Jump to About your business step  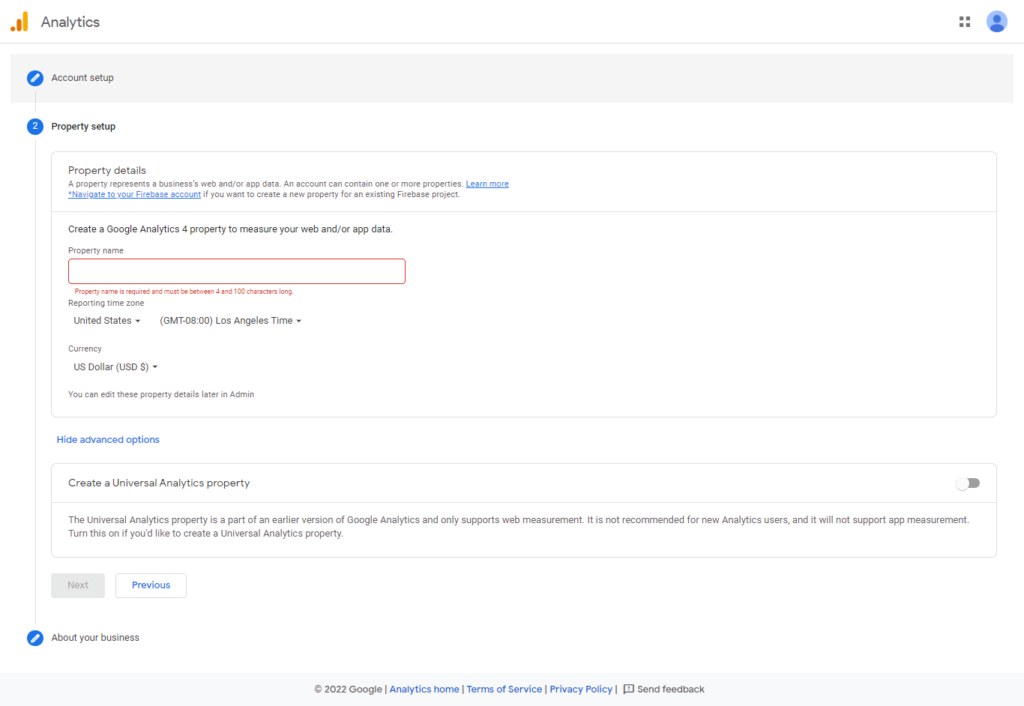[95, 637]
